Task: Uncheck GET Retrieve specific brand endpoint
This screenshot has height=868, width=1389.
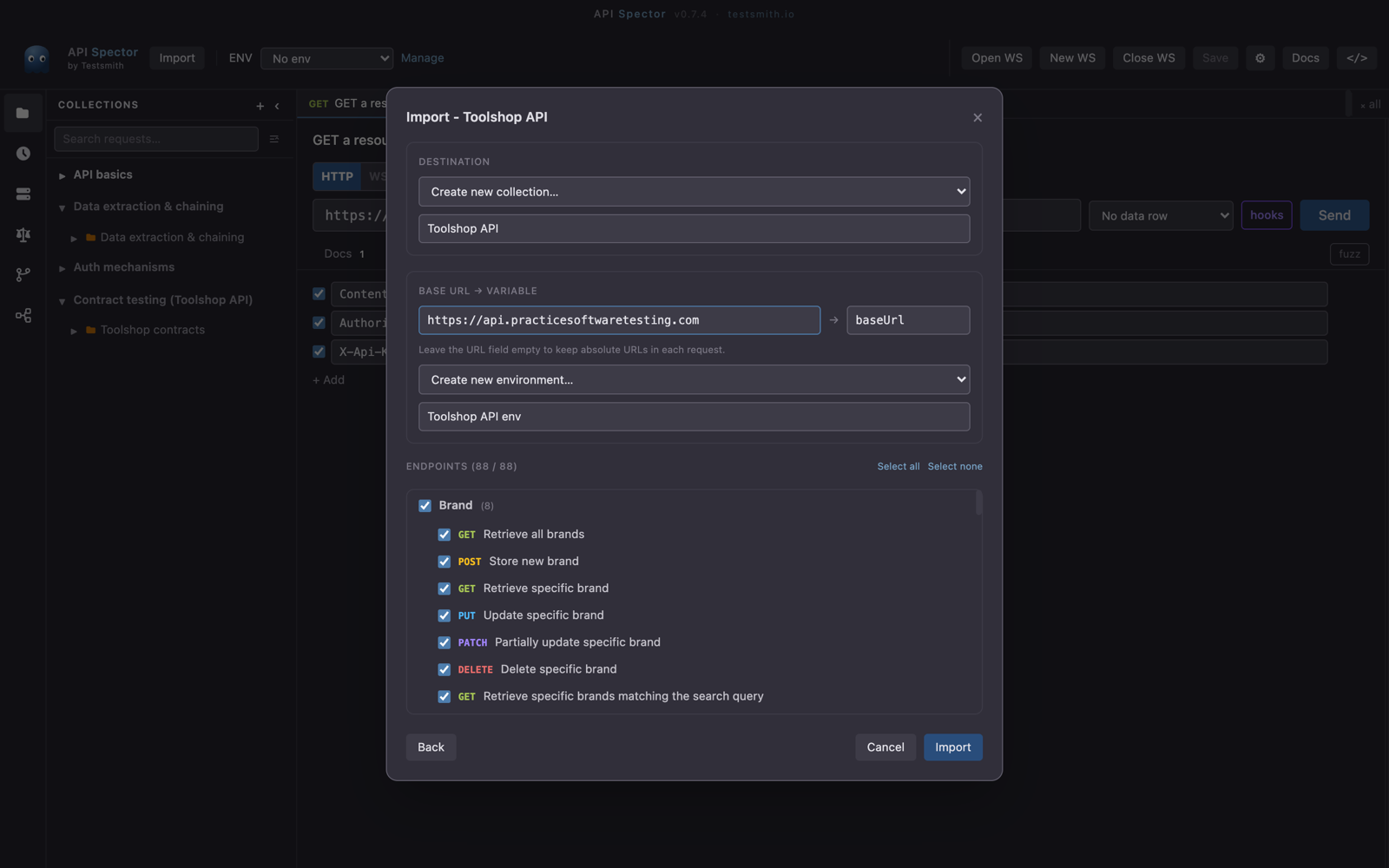Action: click(444, 589)
